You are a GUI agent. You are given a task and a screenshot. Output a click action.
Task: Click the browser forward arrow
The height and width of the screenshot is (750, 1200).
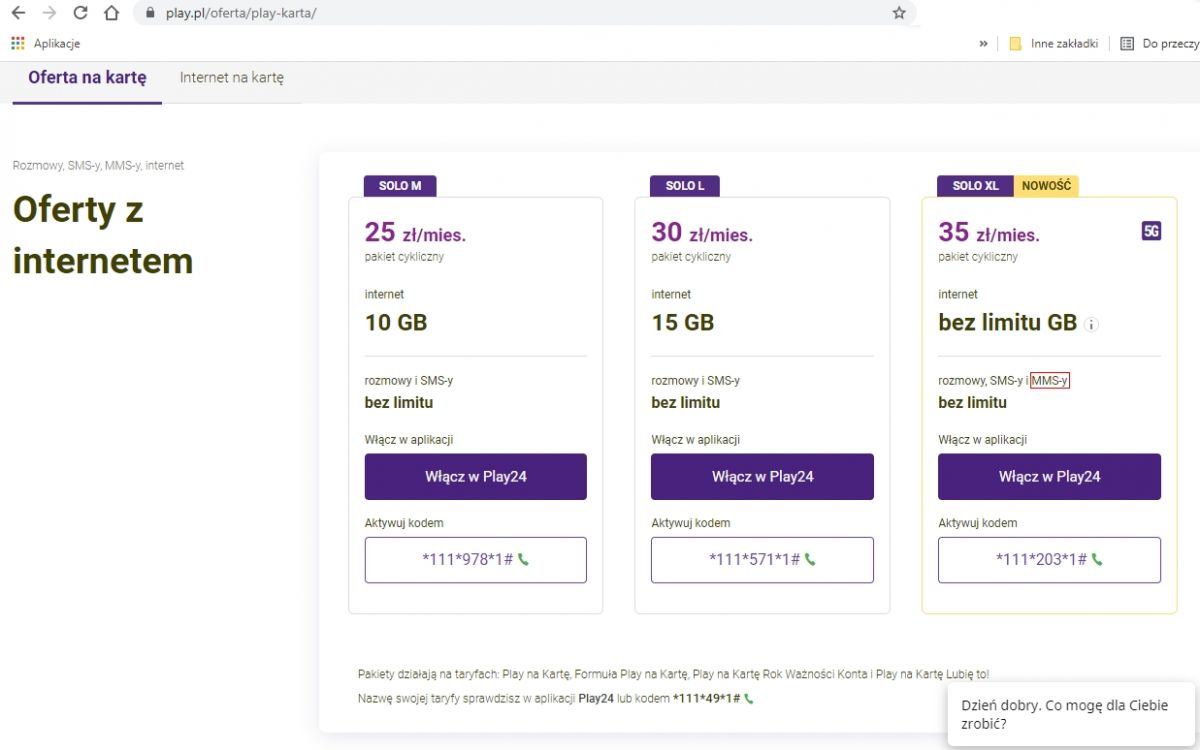(x=49, y=13)
